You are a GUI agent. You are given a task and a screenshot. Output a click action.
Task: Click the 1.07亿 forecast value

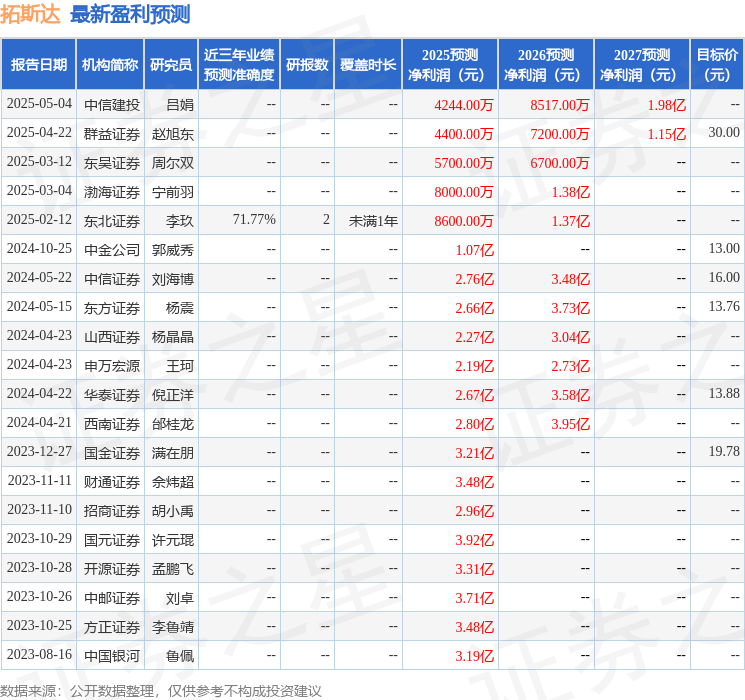[x=475, y=250]
